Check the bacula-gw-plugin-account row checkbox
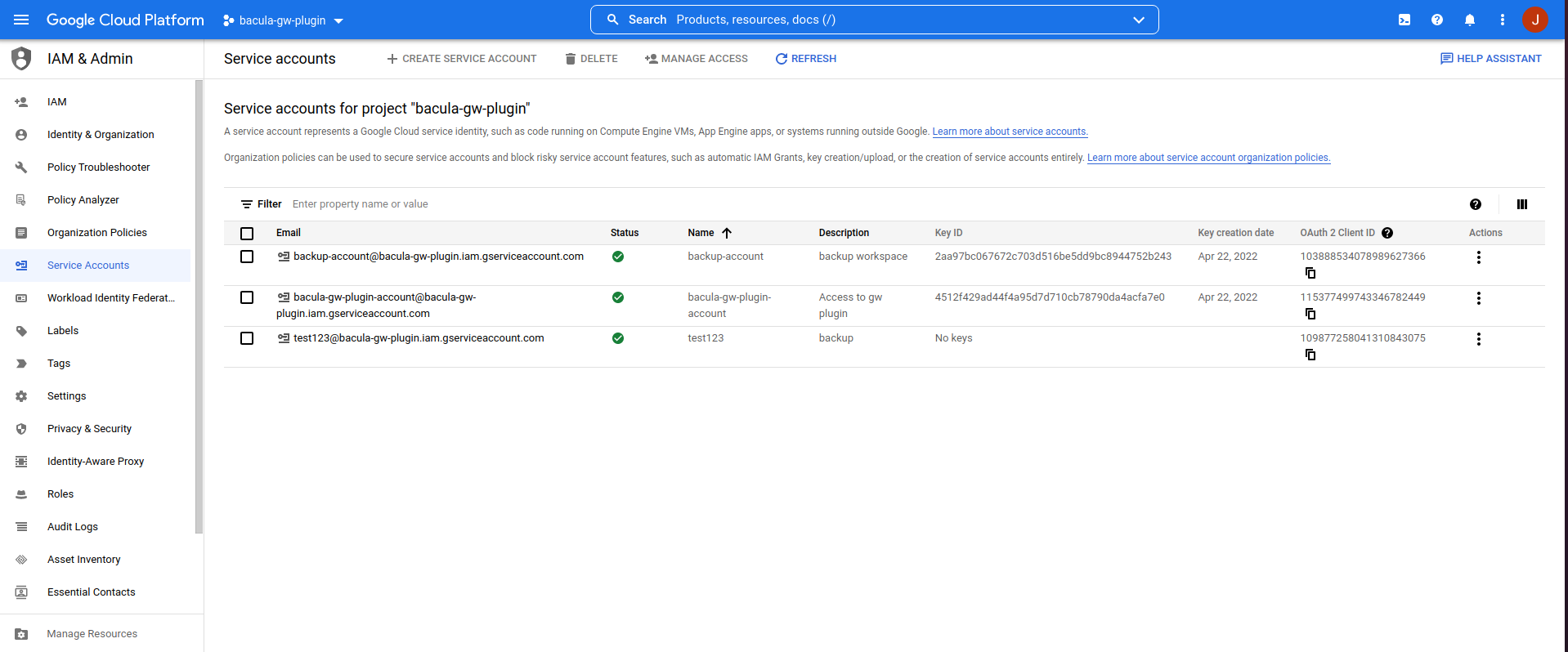 247,297
